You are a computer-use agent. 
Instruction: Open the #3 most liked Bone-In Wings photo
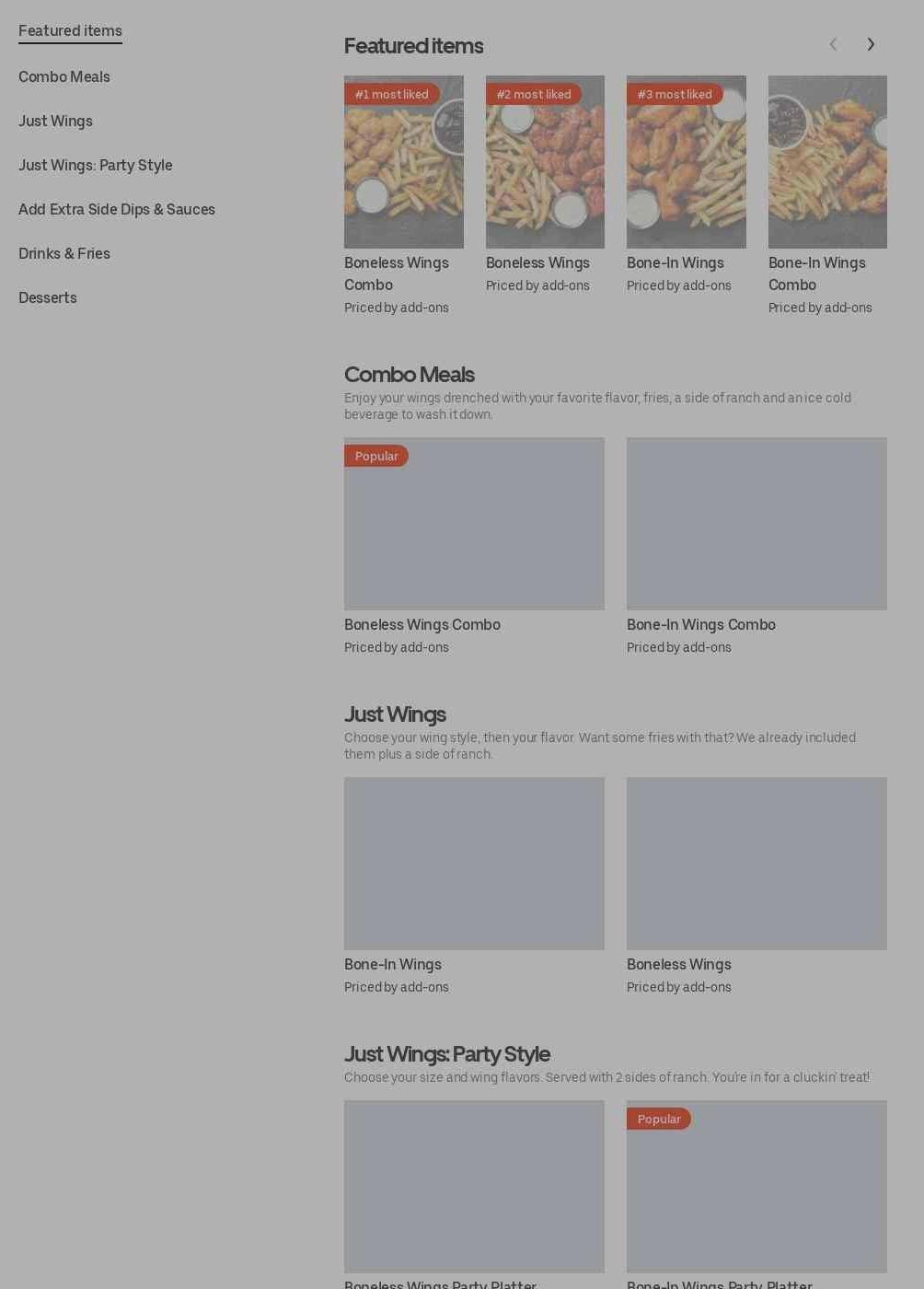[687, 162]
